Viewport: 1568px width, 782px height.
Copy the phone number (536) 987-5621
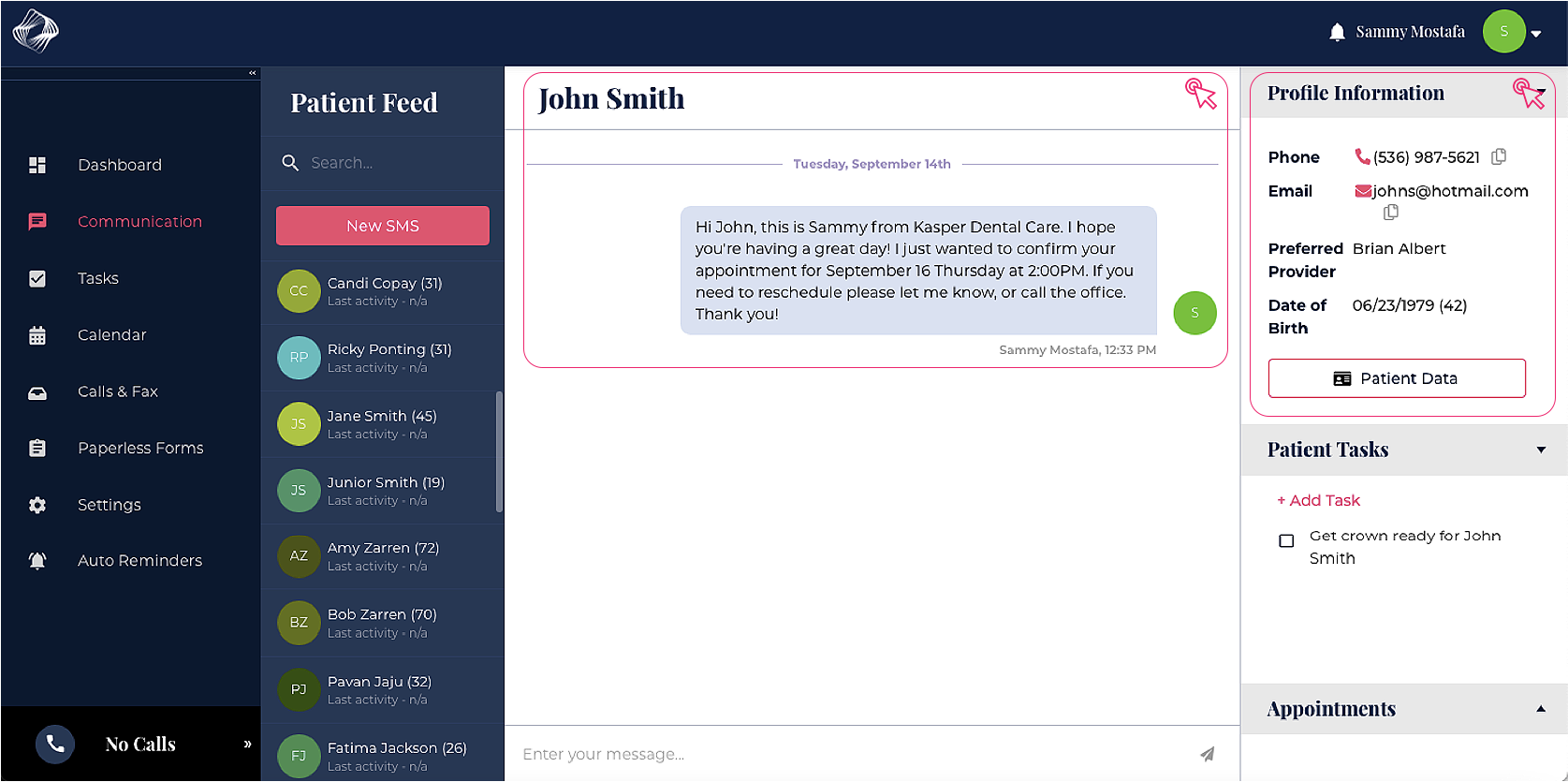pos(1499,156)
